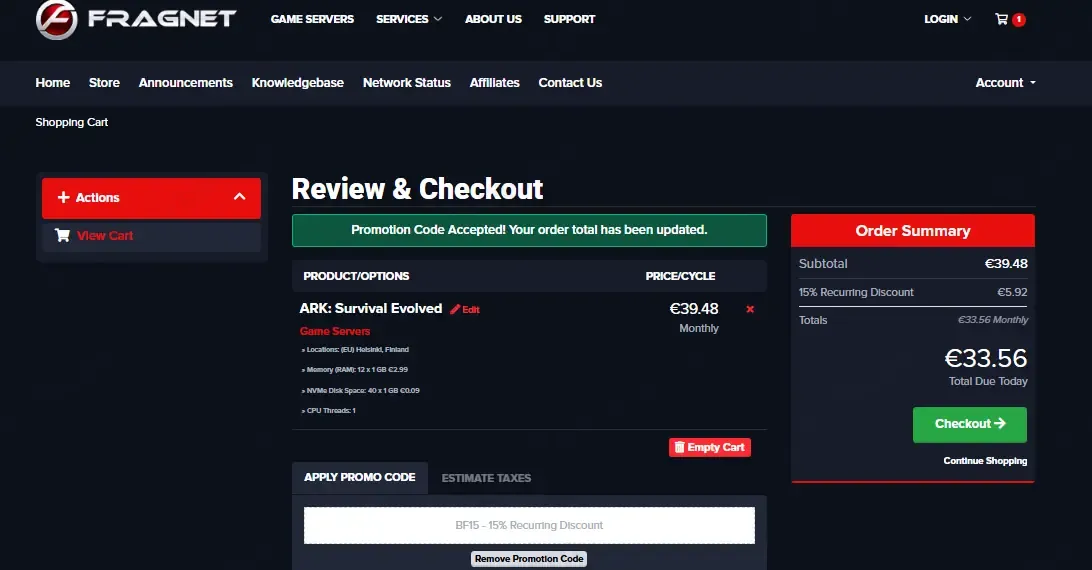Go to Contact Us

[x=570, y=82]
